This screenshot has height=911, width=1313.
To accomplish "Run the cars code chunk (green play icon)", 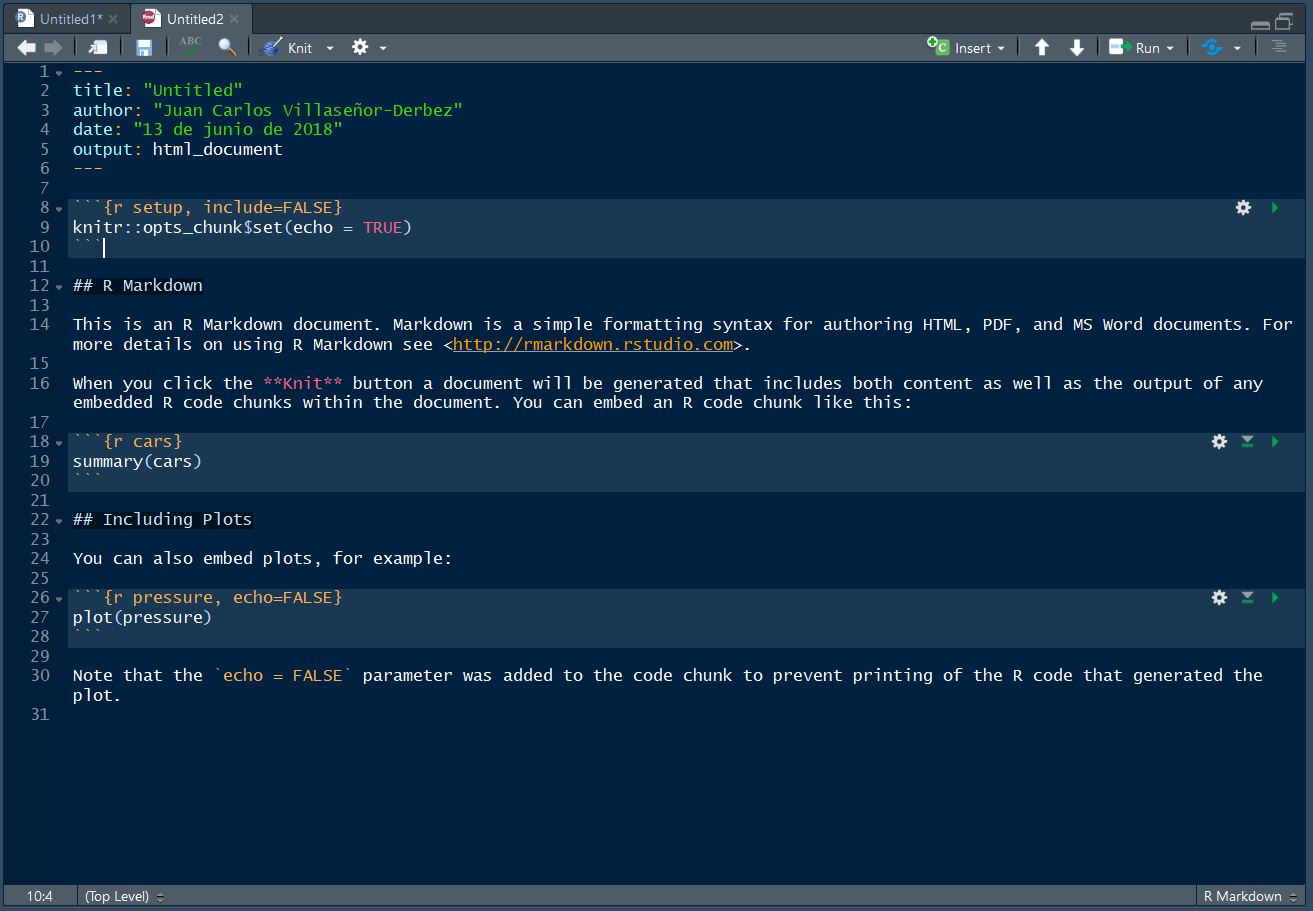I will pyautogui.click(x=1274, y=441).
